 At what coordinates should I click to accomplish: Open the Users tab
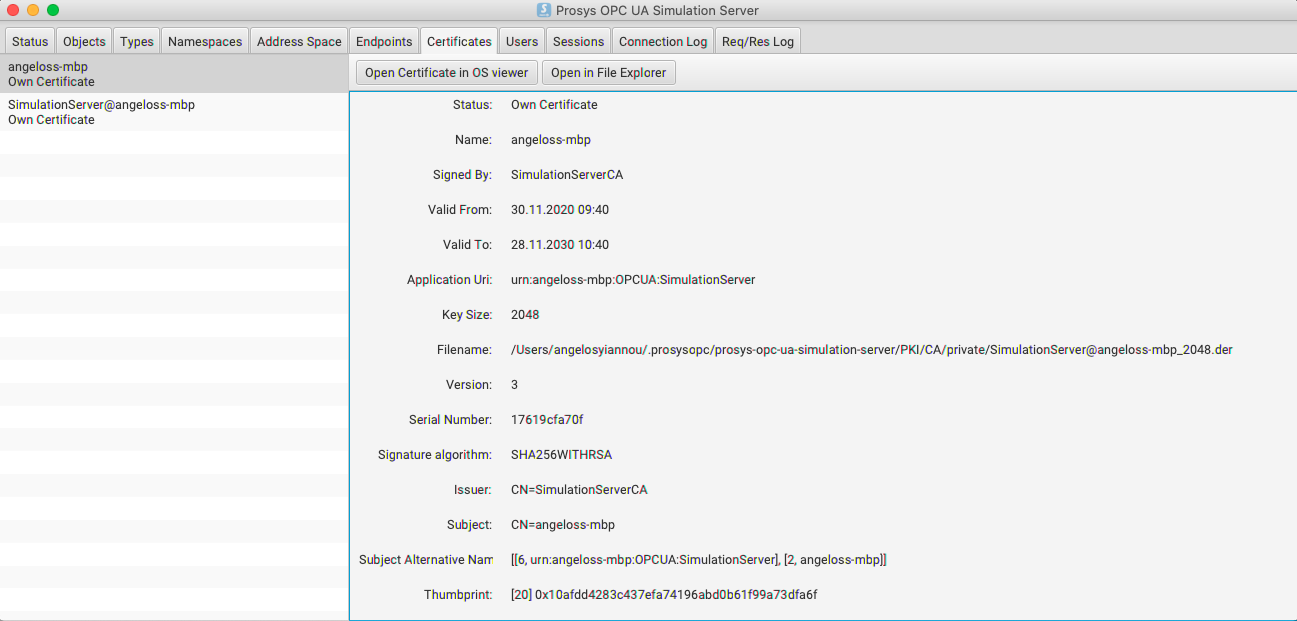[522, 41]
